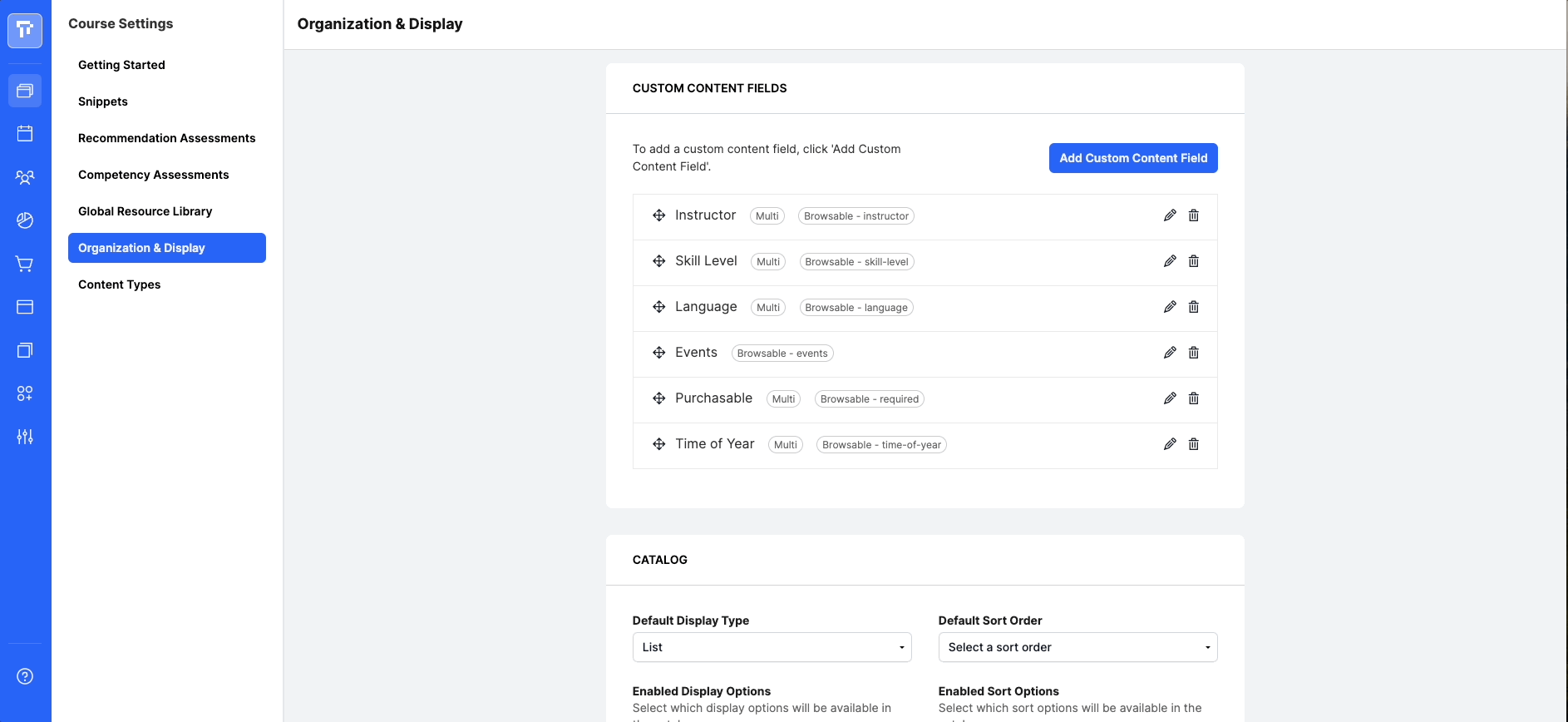Viewport: 1568px width, 722px height.
Task: Open the pie chart reports icon
Action: 25,220
